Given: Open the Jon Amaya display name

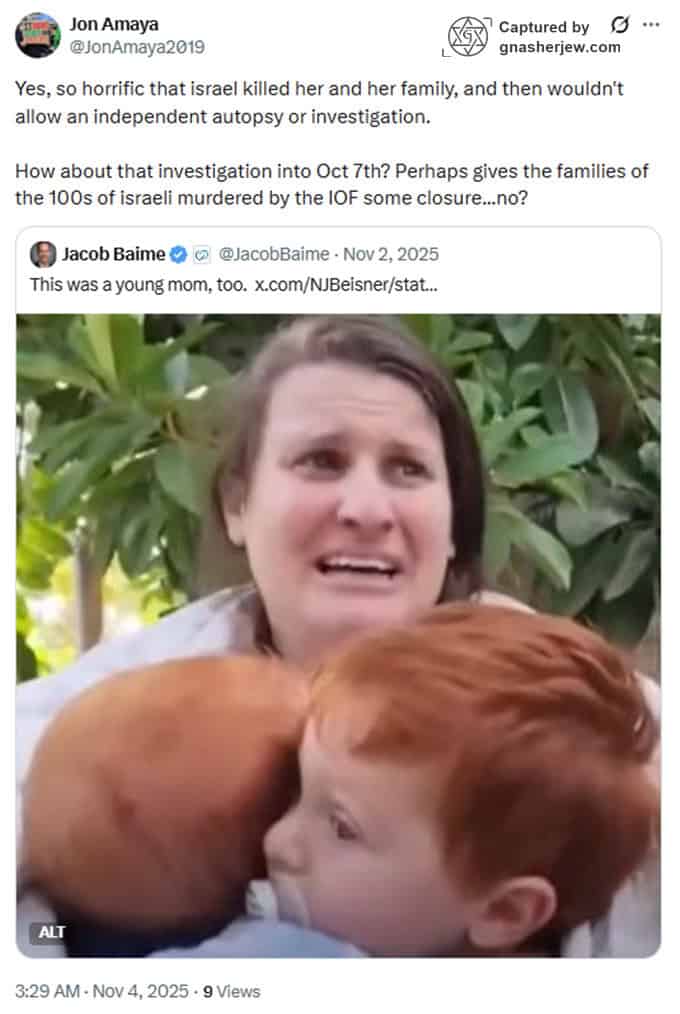Looking at the screenshot, I should (114, 25).
